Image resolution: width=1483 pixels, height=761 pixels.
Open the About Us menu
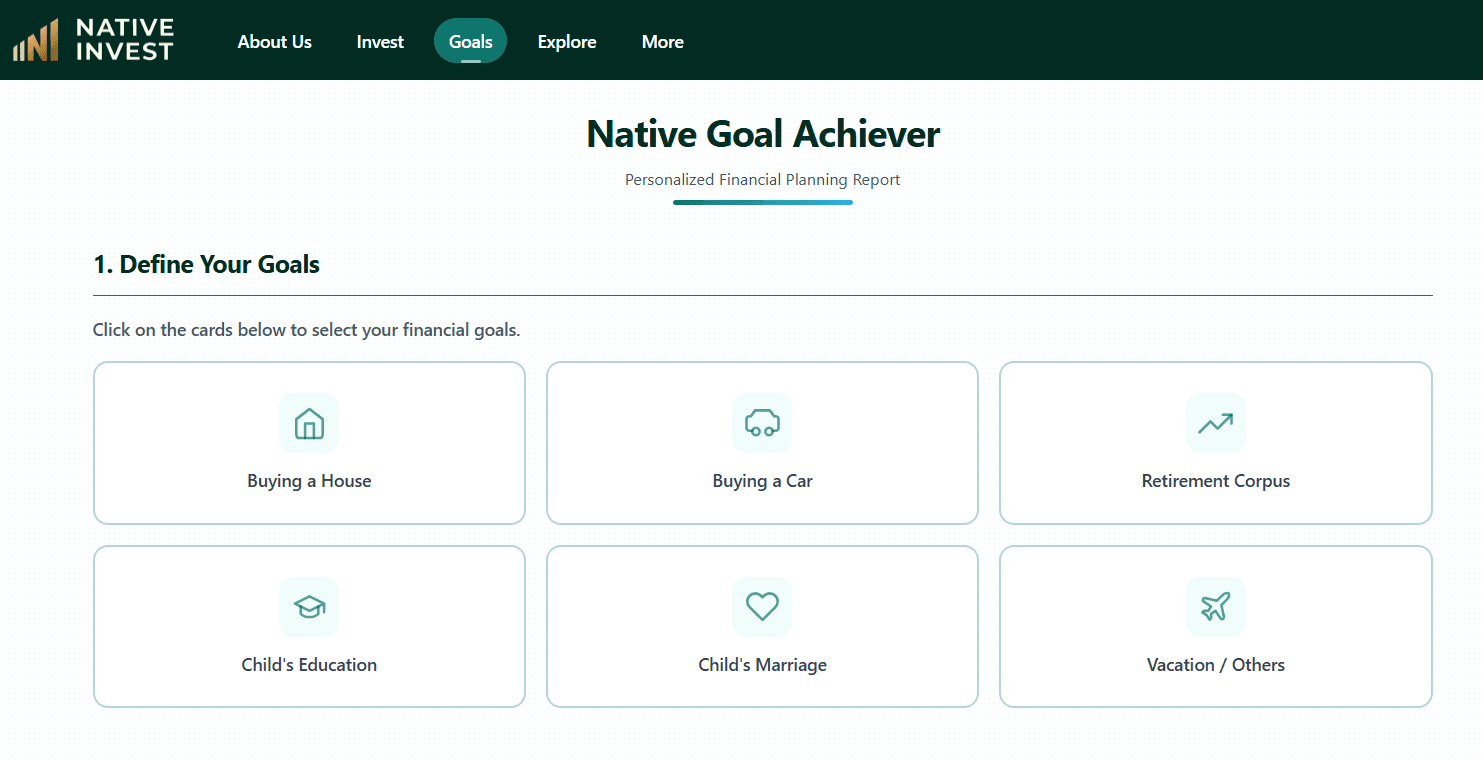click(275, 42)
